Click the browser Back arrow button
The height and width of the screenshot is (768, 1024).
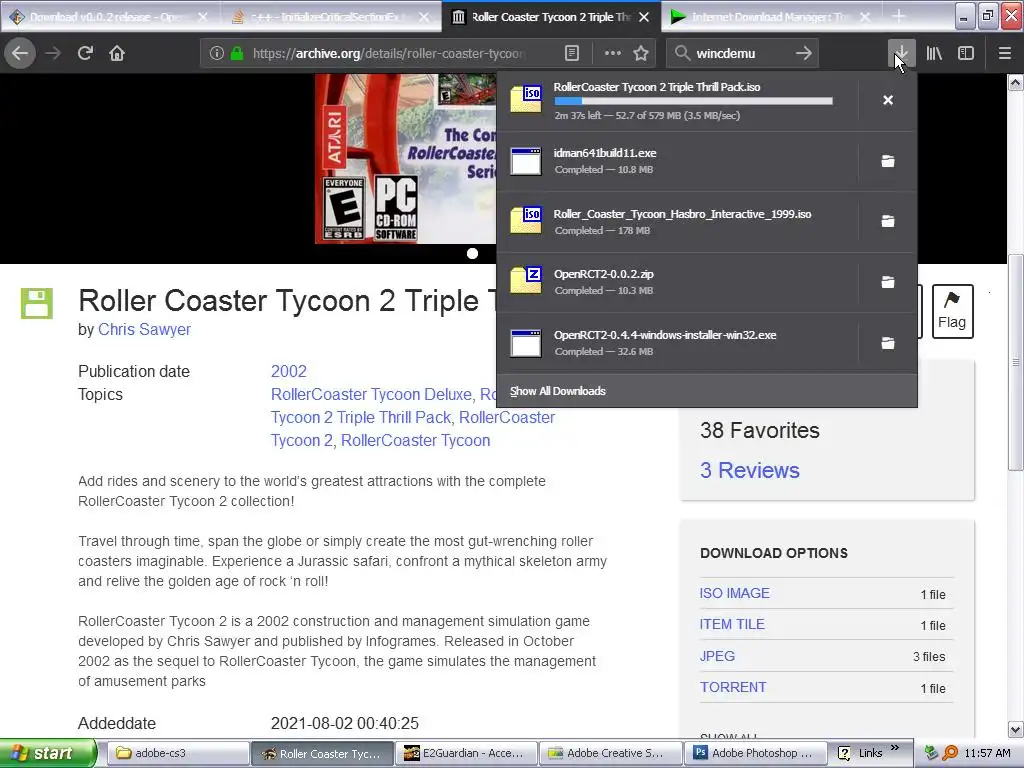20,53
